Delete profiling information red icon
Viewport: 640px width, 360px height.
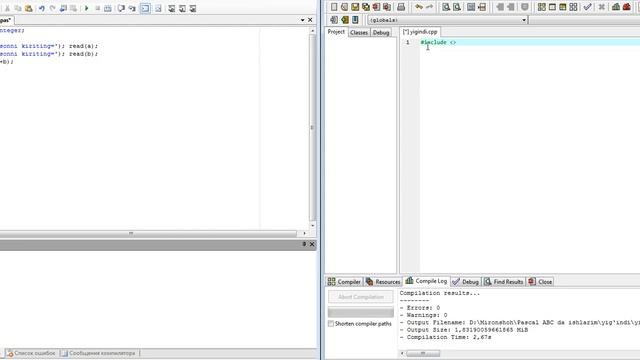[627, 7]
